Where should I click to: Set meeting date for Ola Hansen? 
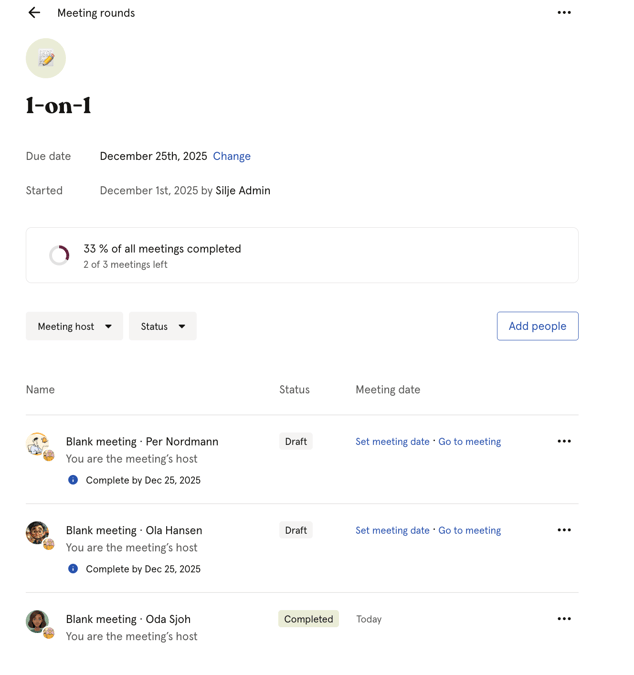392,531
